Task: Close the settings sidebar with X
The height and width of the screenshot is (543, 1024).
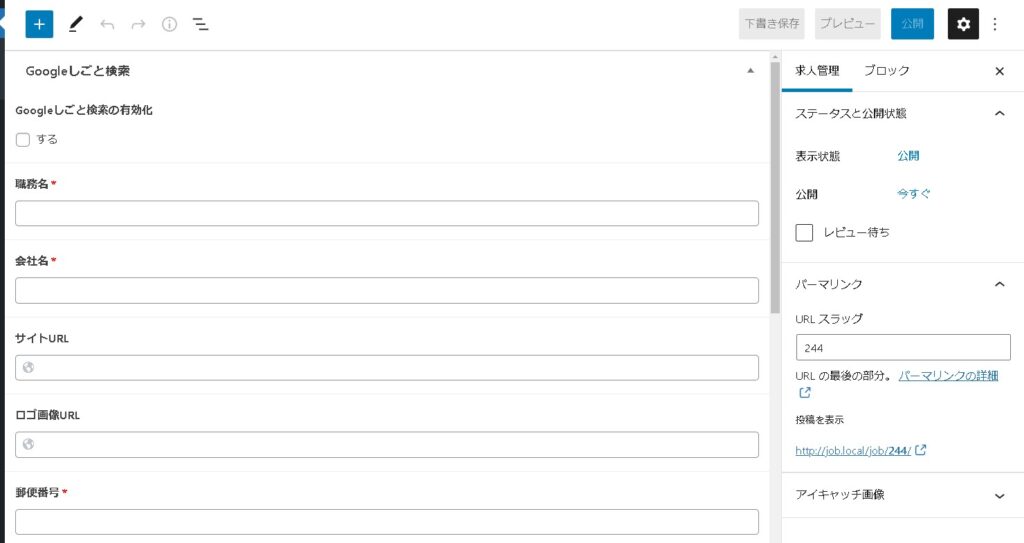Action: click(x=999, y=71)
